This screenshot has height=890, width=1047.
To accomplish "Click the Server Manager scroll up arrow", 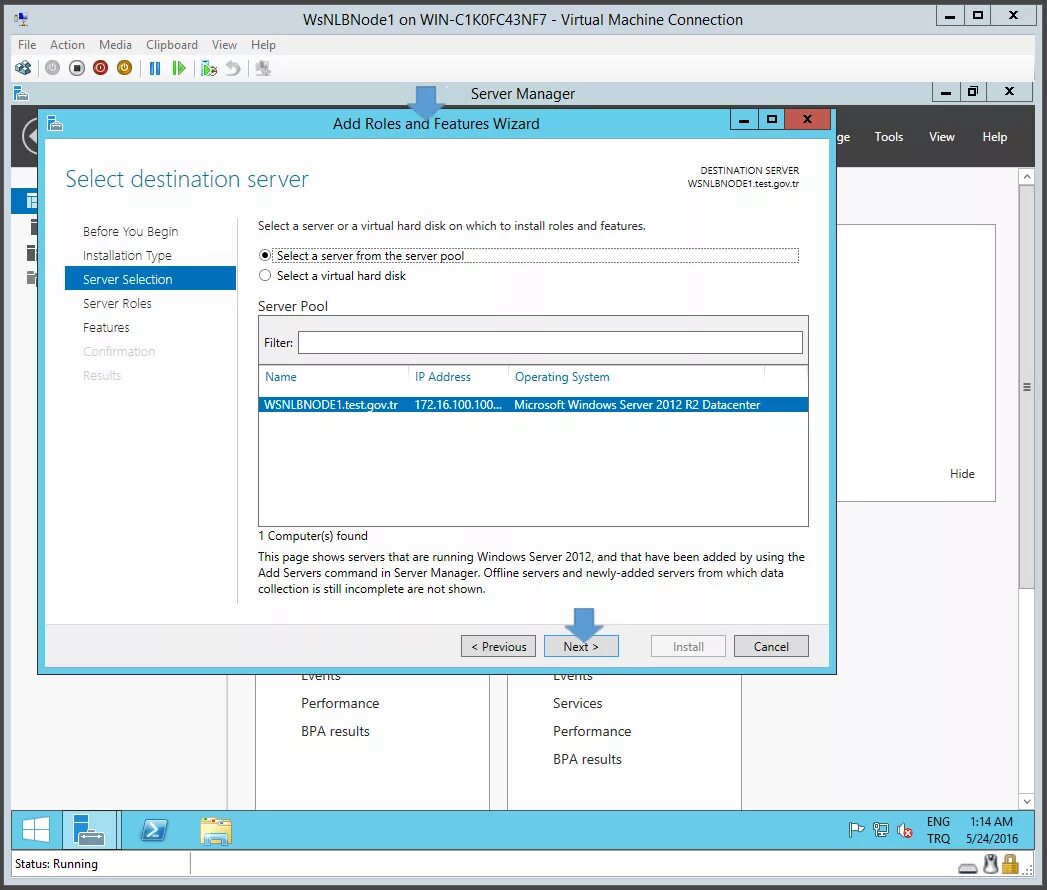I will click(x=1026, y=177).
